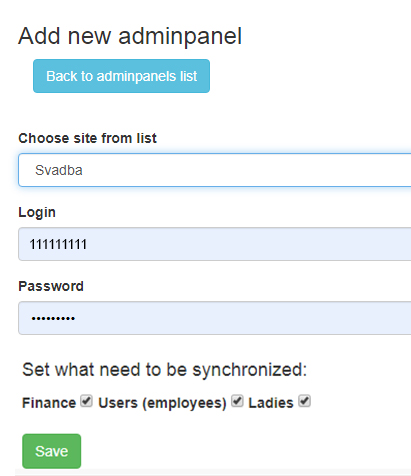Click the synchronization section heading text
Viewport: 411px width, 476px height.
click(x=164, y=370)
